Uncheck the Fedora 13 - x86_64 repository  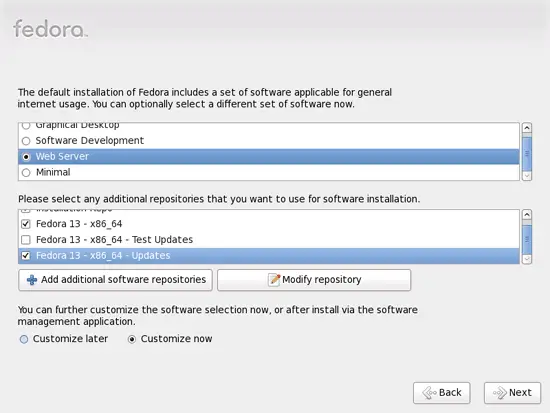click(x=26, y=224)
